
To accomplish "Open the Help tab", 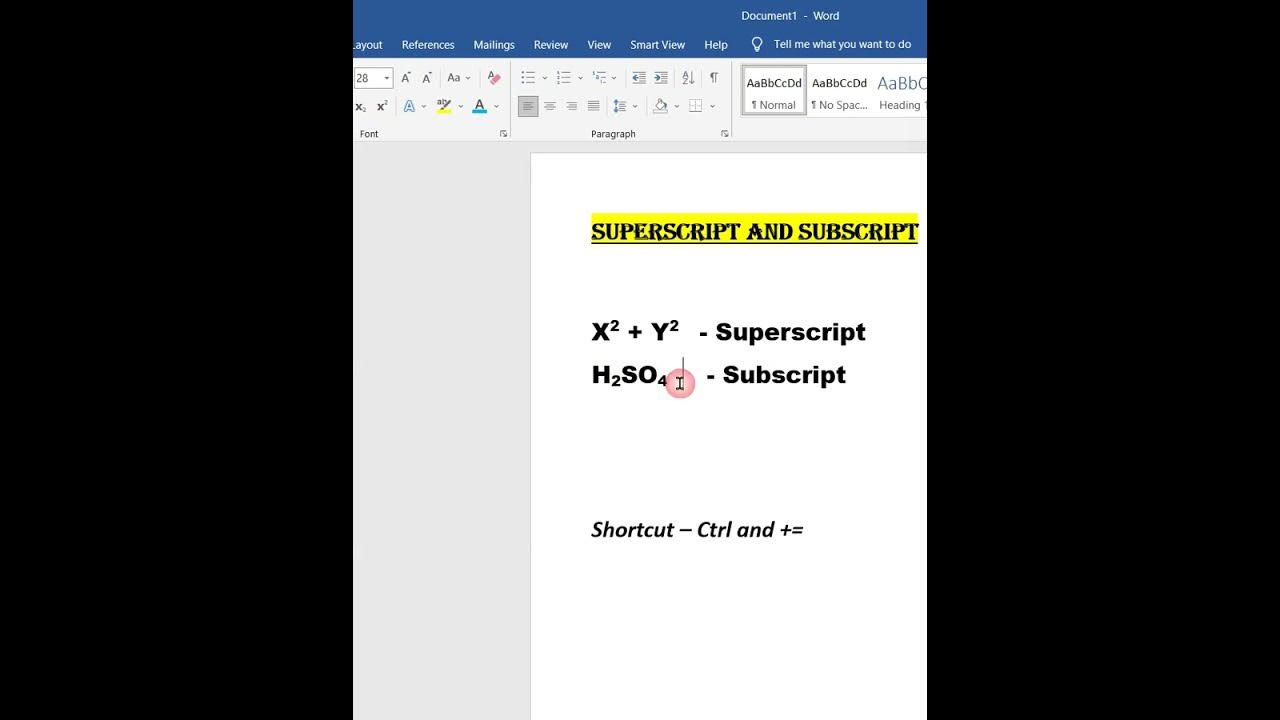I will (x=716, y=45).
